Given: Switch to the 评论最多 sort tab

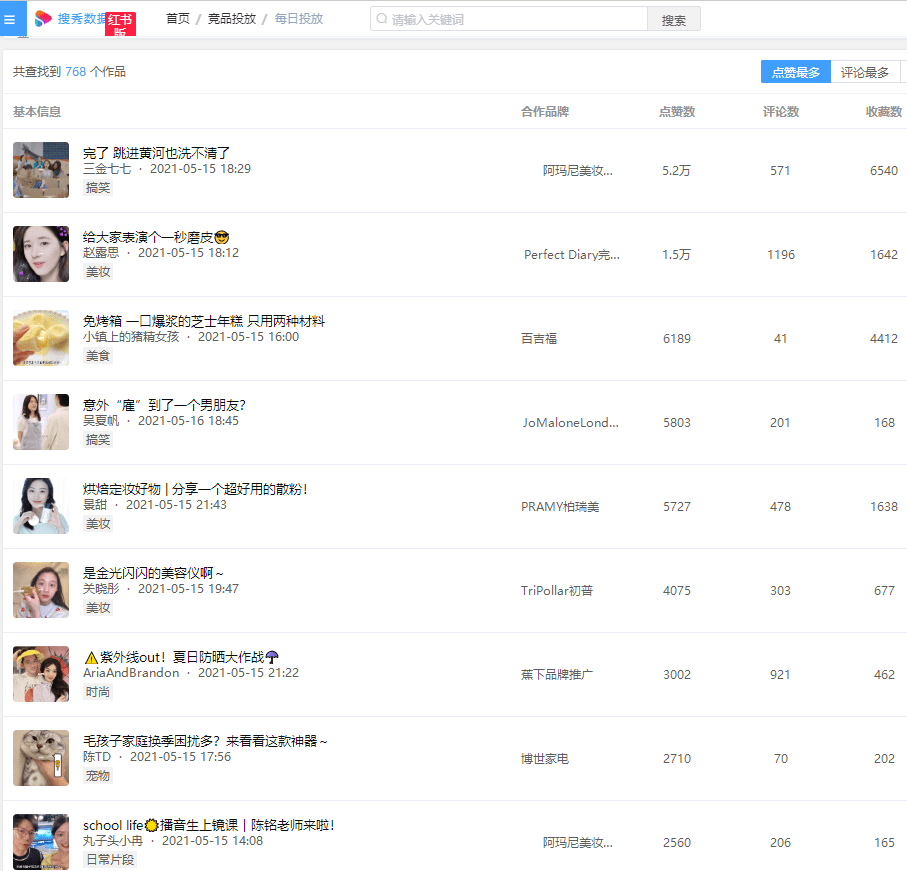Looking at the screenshot, I should click(864, 72).
